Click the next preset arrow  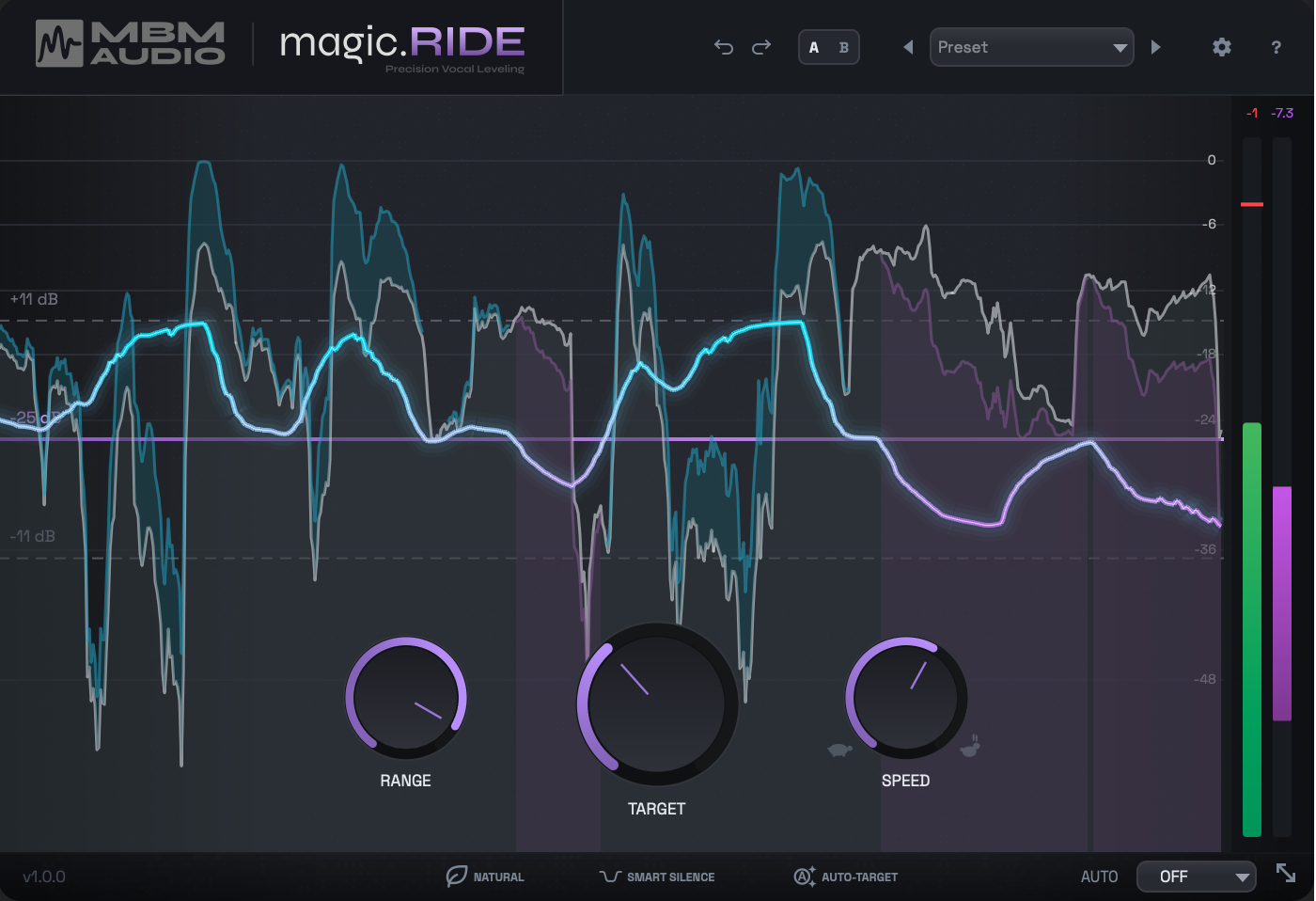pyautogui.click(x=1155, y=46)
